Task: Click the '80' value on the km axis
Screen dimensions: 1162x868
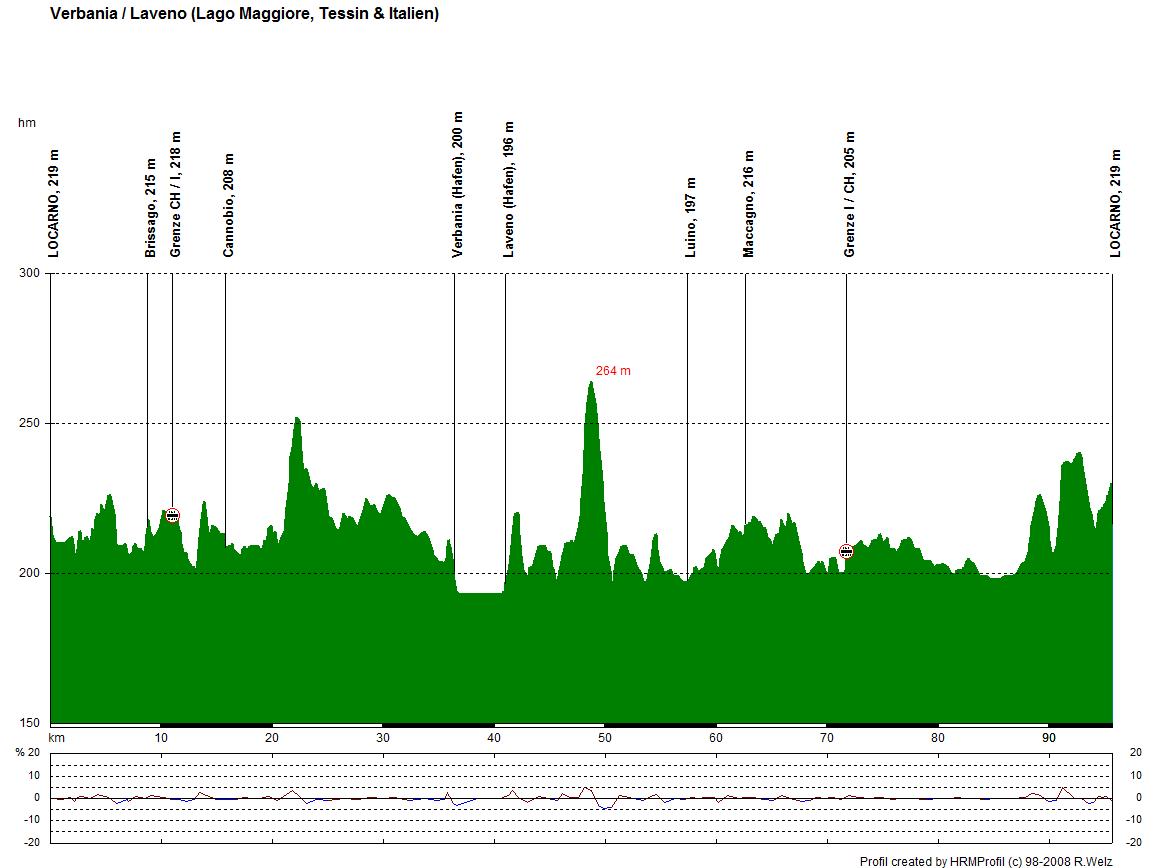Action: (x=937, y=738)
